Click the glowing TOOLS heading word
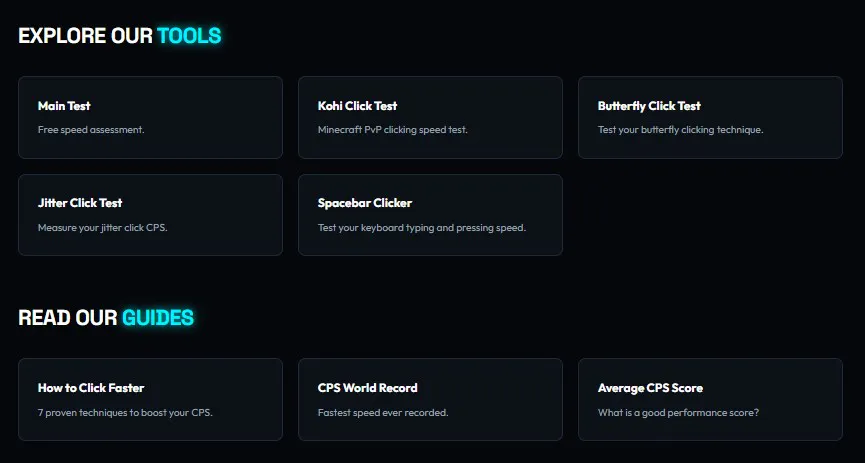This screenshot has height=463, width=865. coord(189,36)
